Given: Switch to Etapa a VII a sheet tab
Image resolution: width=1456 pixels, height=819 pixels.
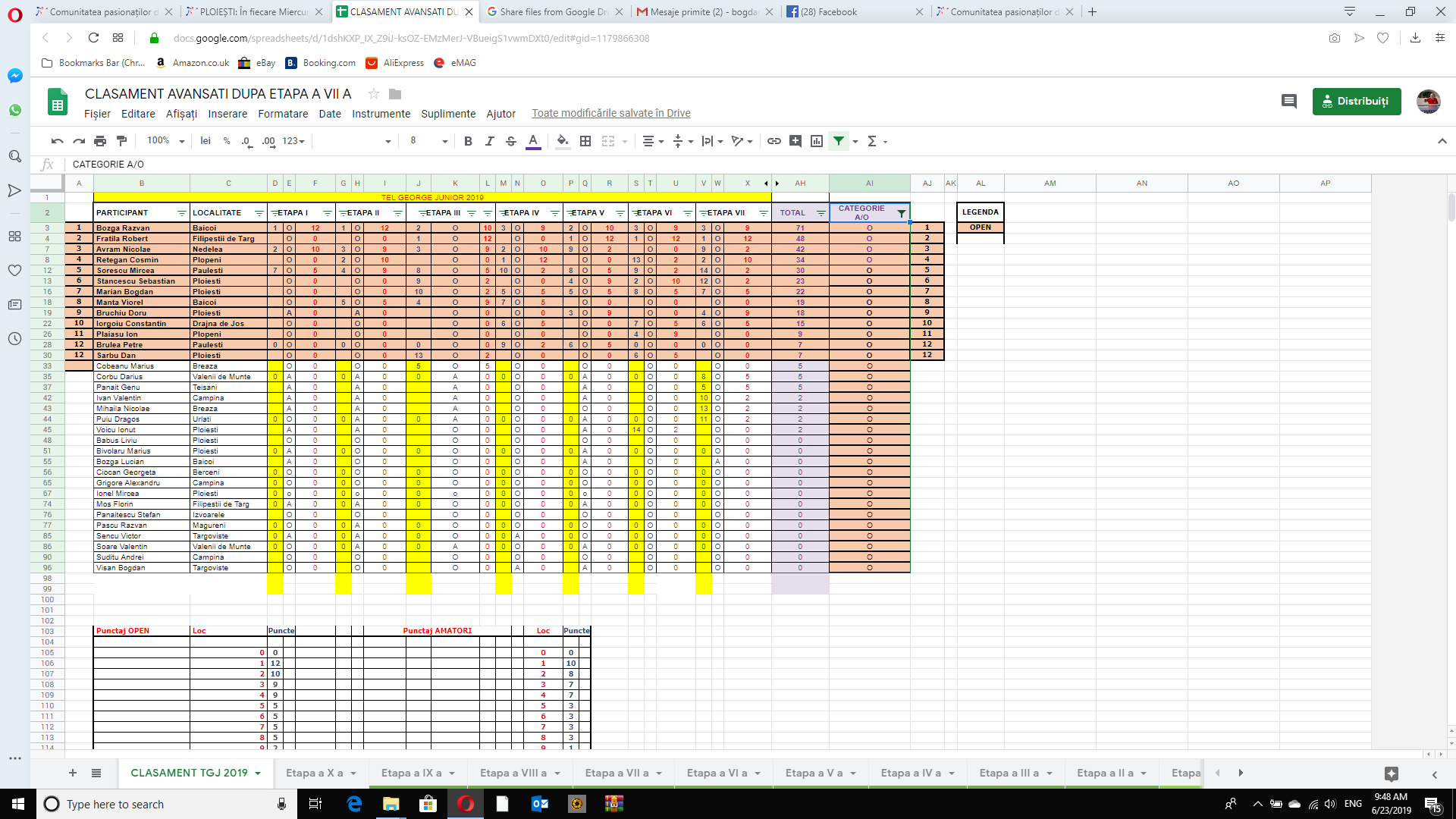Looking at the screenshot, I should pyautogui.click(x=617, y=773).
